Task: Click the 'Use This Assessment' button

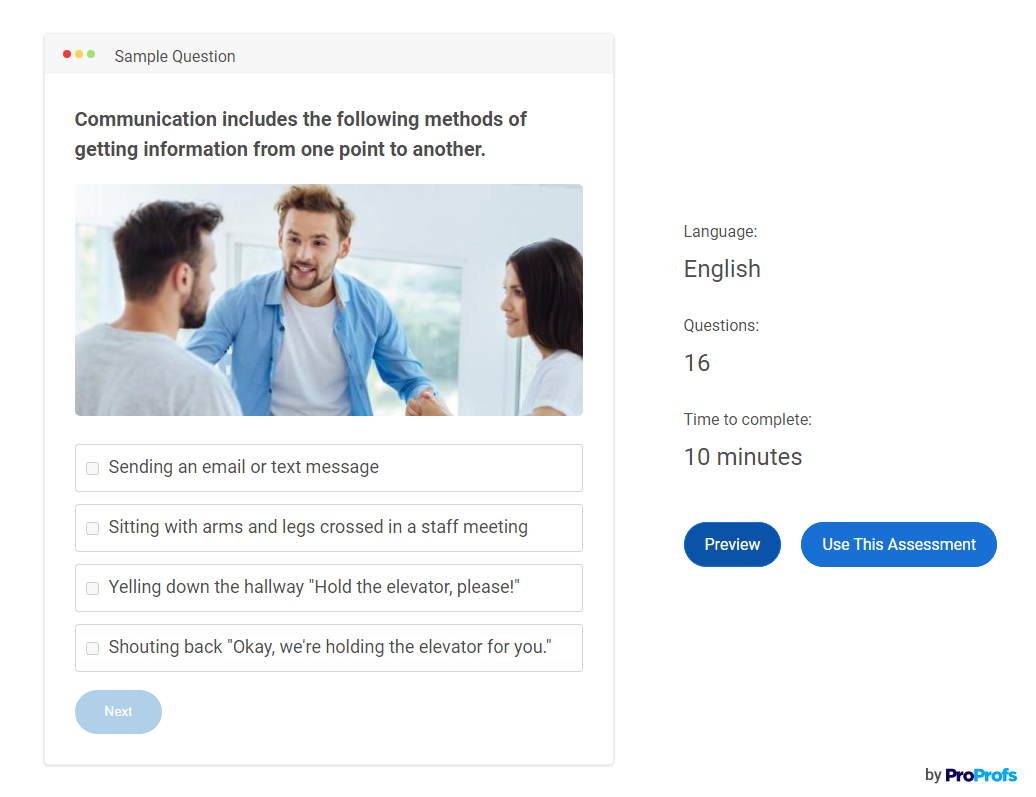Action: (898, 544)
